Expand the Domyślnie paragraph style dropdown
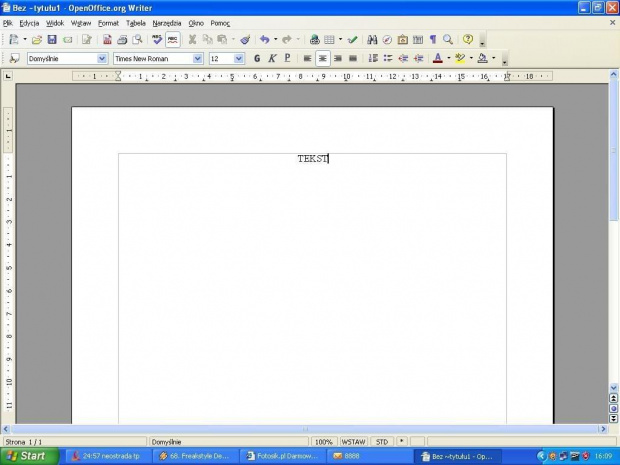This screenshot has height=465, width=620. click(x=102, y=58)
